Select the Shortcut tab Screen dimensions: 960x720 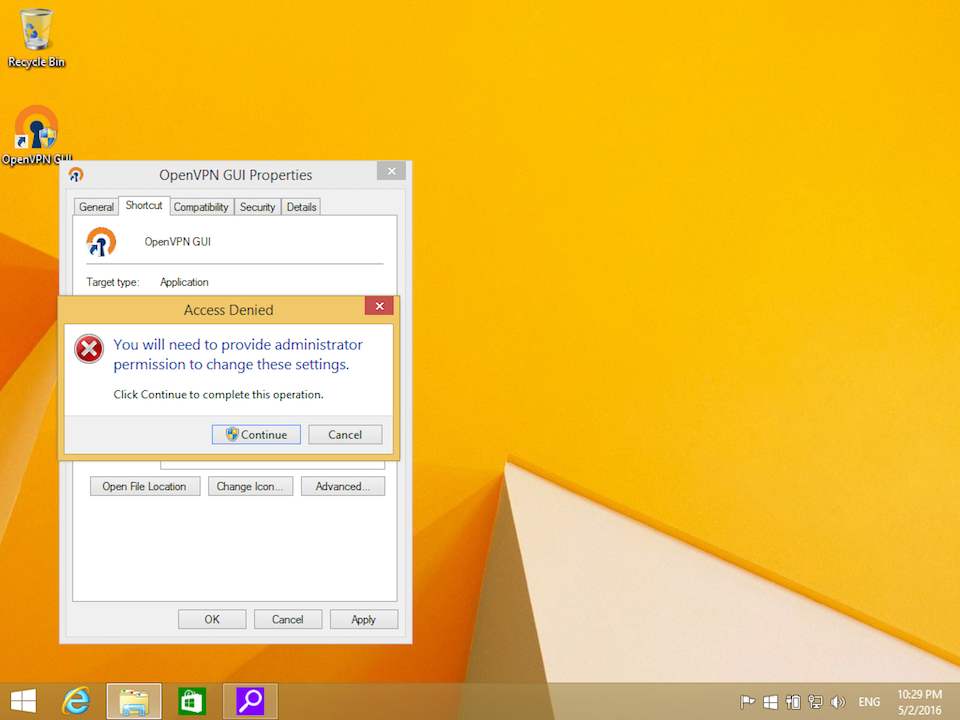tap(144, 206)
